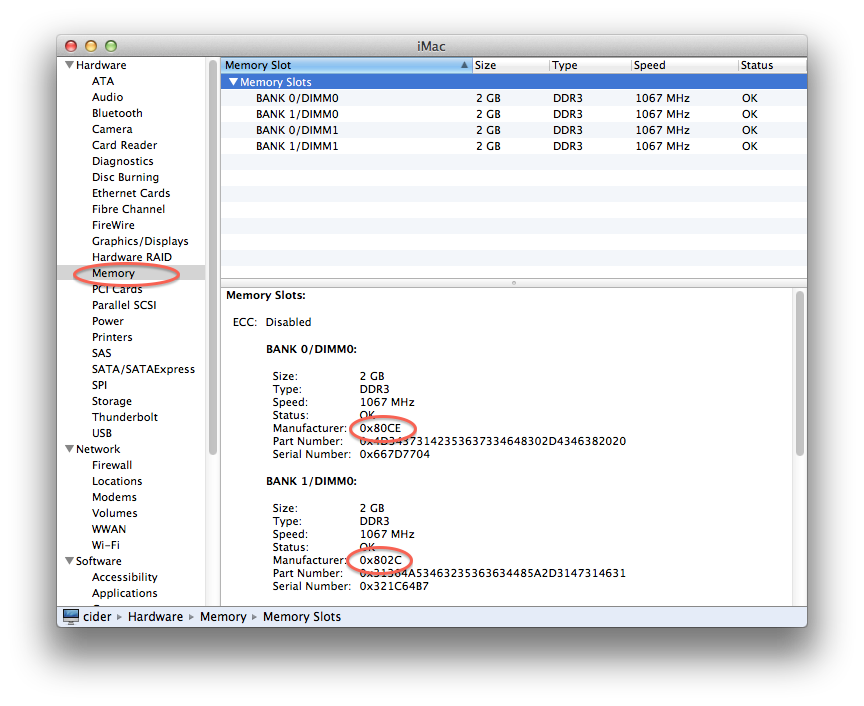Click the sidebar vertical scrollbar
Image resolution: width=864 pixels, height=706 pixels.
point(213,258)
